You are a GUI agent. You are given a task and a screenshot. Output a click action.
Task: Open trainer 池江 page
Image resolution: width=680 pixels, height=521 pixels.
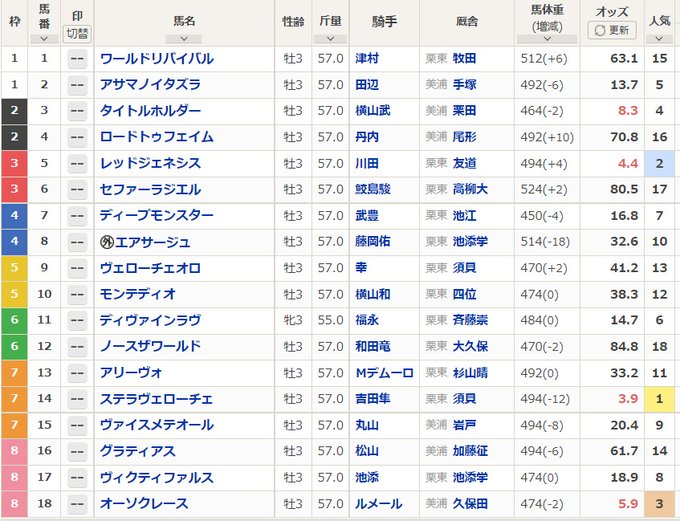point(464,215)
